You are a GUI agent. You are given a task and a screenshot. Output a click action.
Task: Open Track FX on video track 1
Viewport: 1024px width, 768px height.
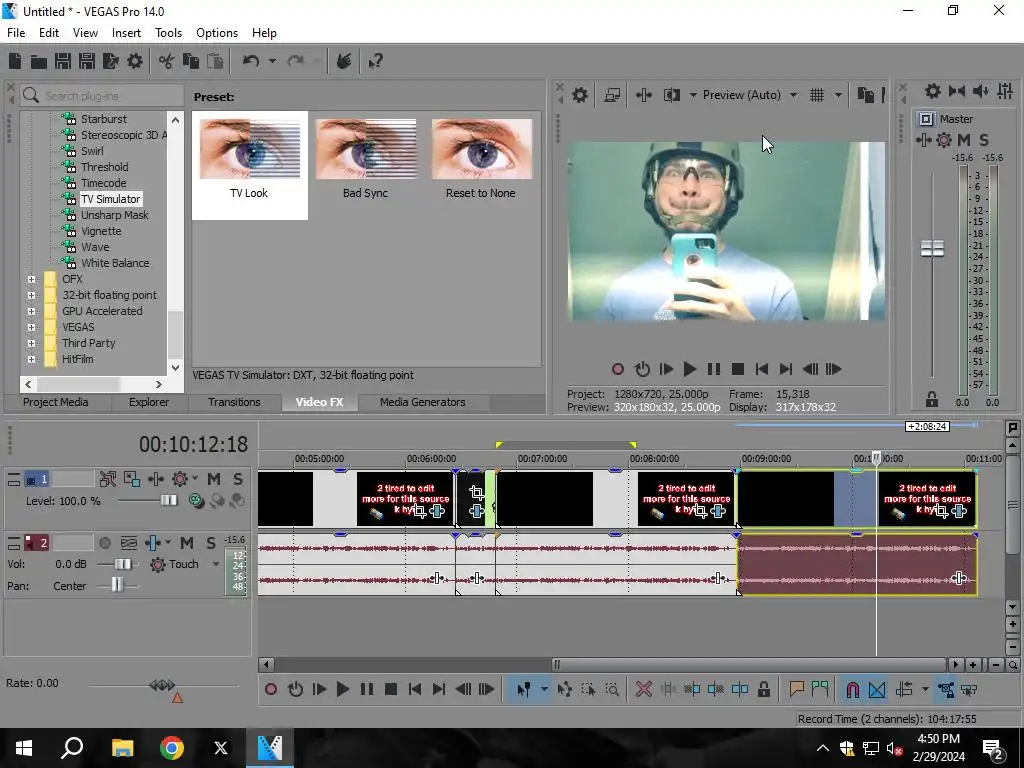tap(155, 479)
